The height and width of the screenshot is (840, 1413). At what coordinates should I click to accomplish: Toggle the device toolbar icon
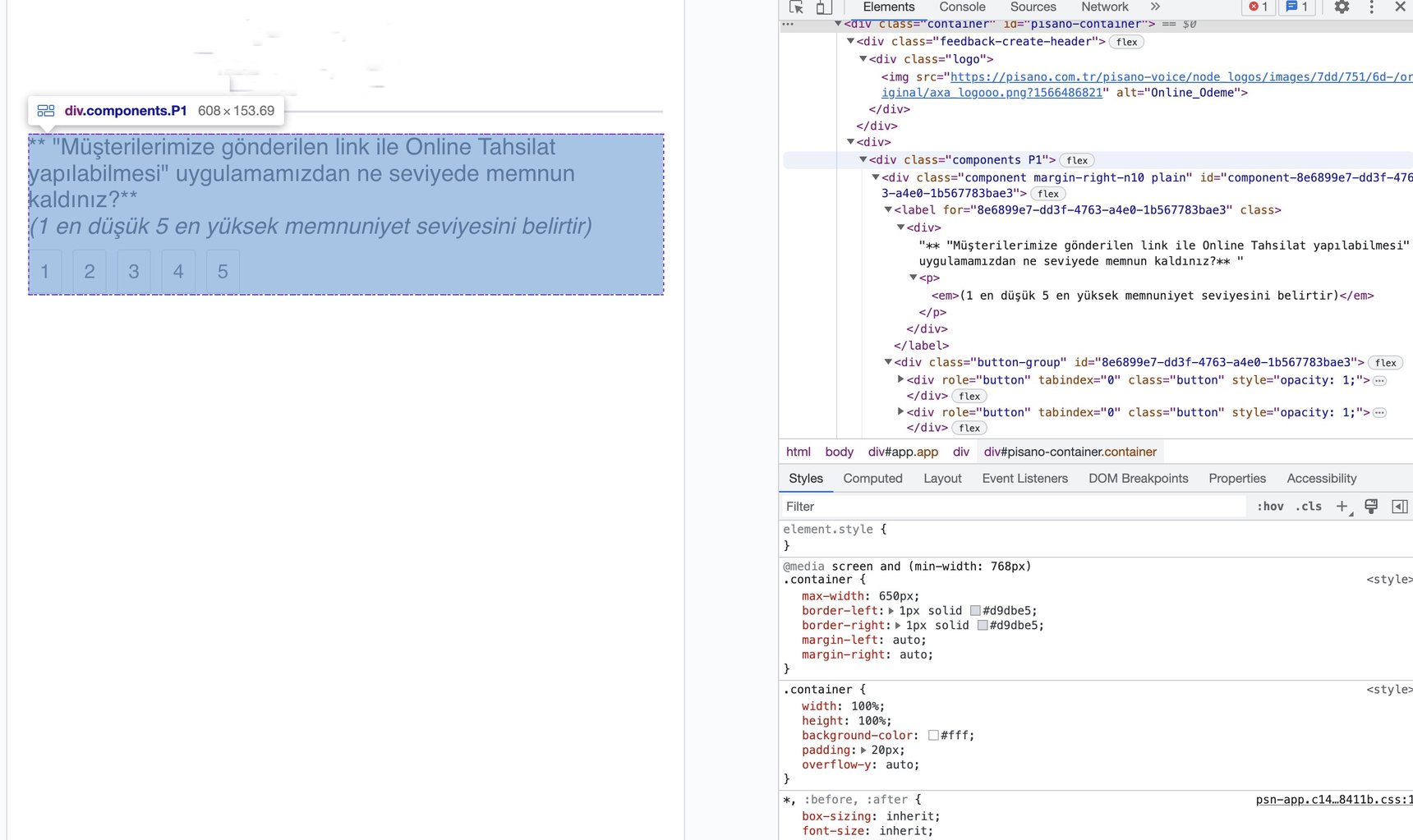pos(824,7)
